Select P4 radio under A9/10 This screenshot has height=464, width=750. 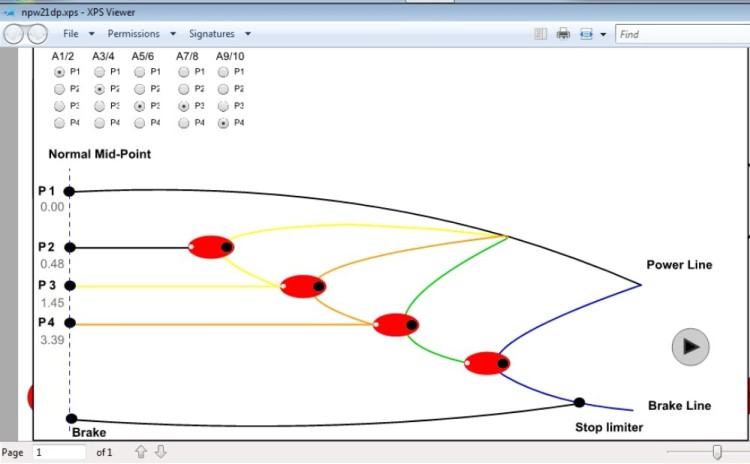pyautogui.click(x=224, y=123)
